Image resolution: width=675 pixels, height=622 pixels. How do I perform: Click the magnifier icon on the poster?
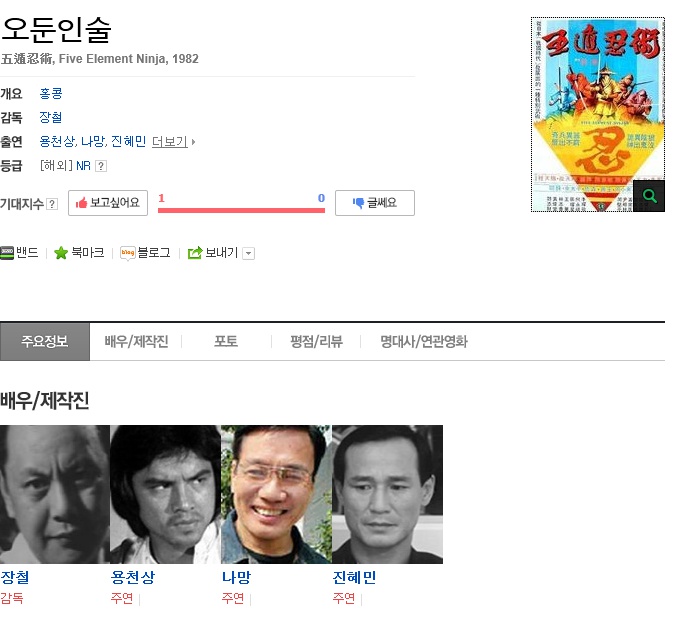649,196
